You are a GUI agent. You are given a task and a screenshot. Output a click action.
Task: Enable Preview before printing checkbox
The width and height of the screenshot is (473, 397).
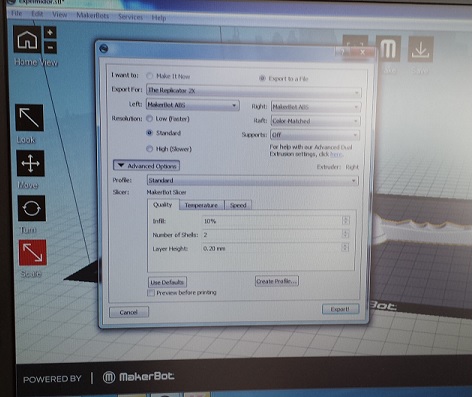[x=151, y=293]
